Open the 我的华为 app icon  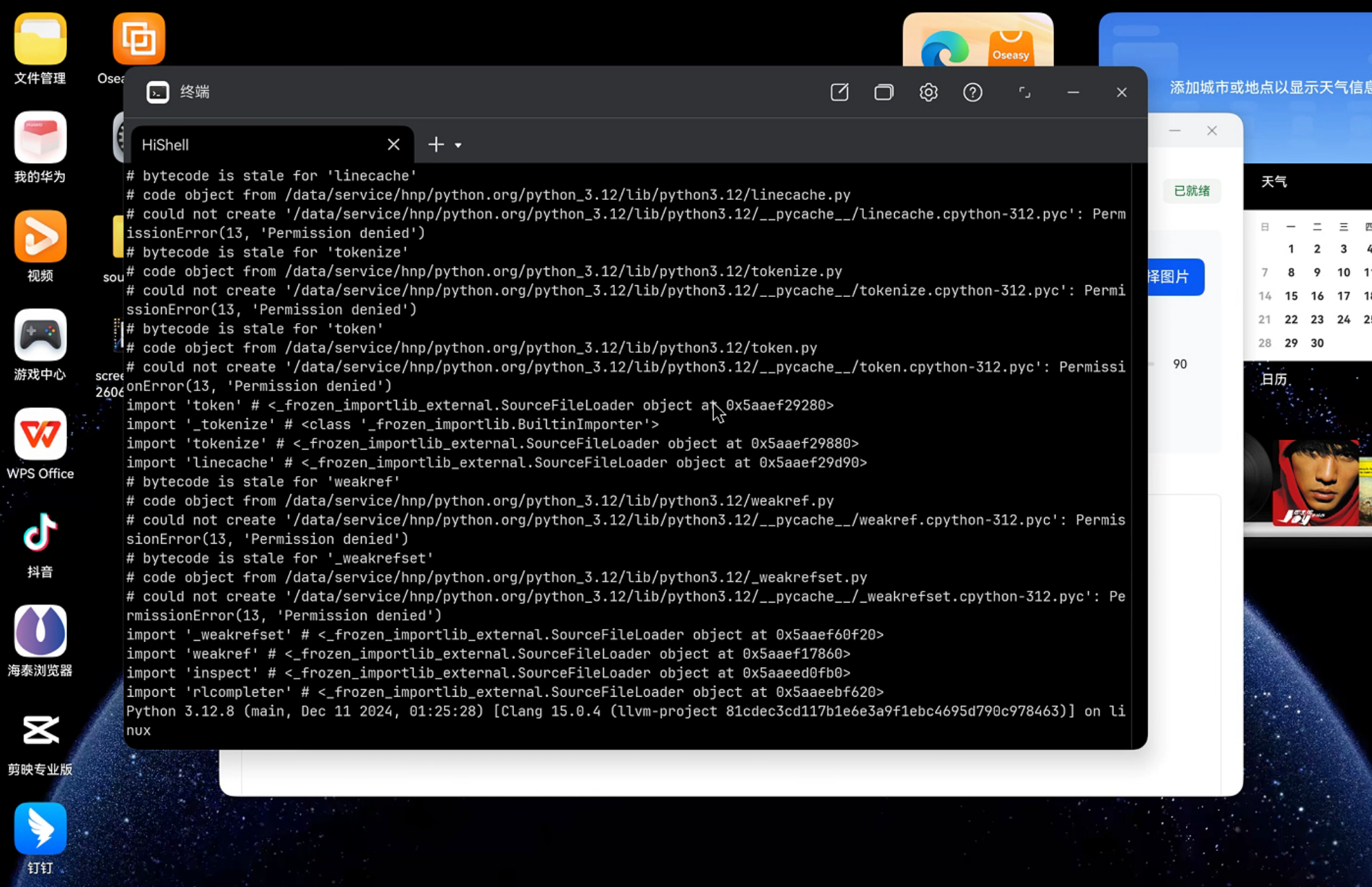pos(40,138)
